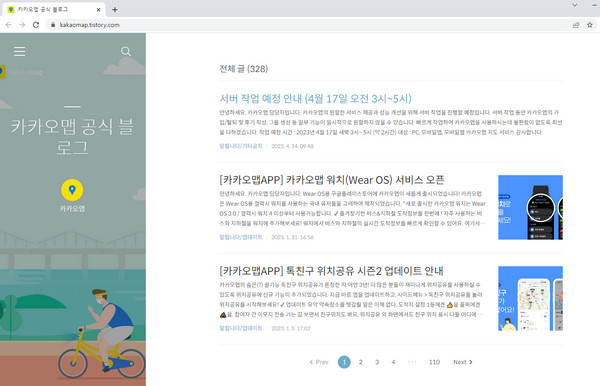Click the 카카오맵 label under profile icon
Image resolution: width=600 pixels, height=386 pixels.
coord(72,208)
